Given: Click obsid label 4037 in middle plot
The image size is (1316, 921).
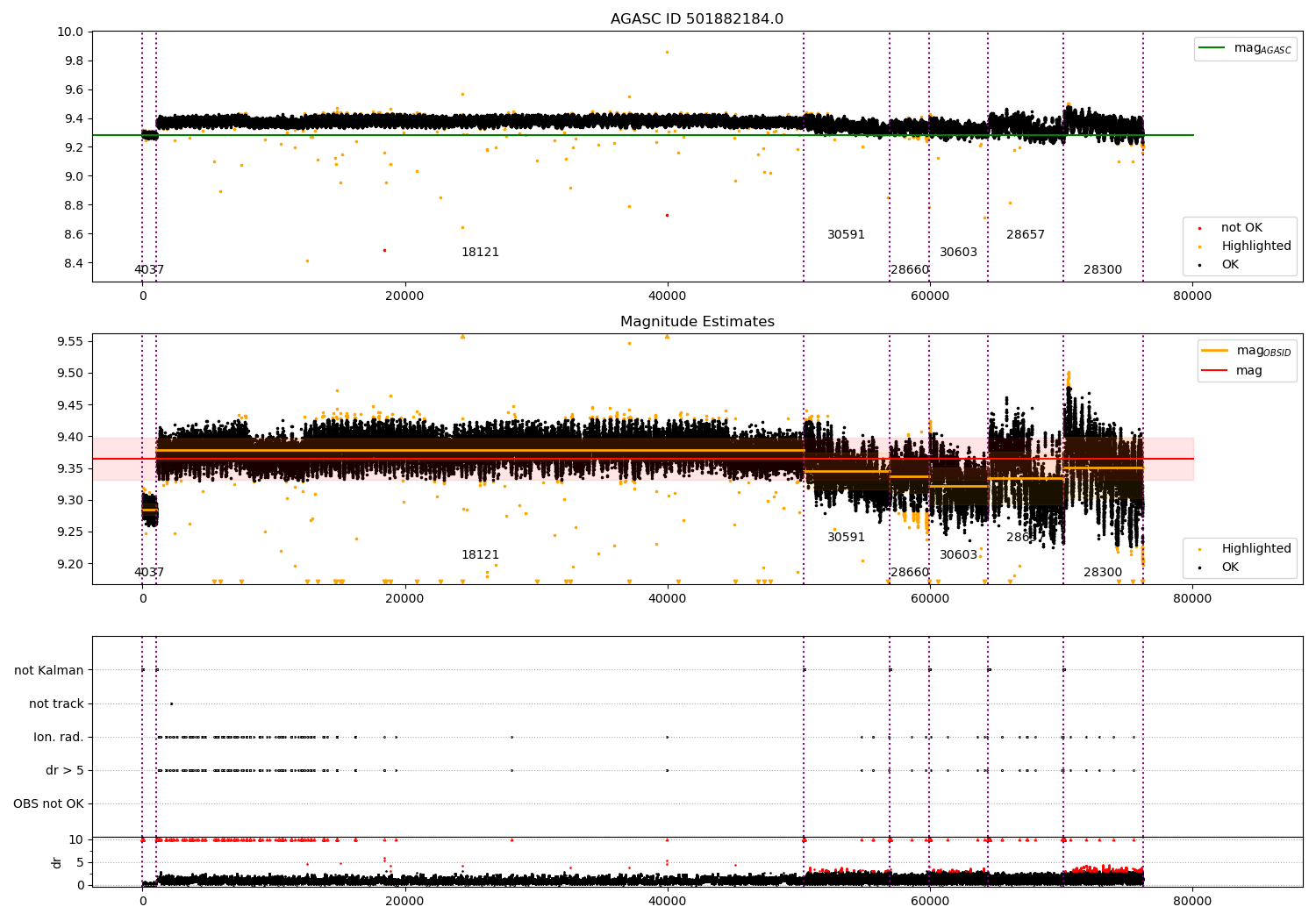Looking at the screenshot, I should point(149,573).
